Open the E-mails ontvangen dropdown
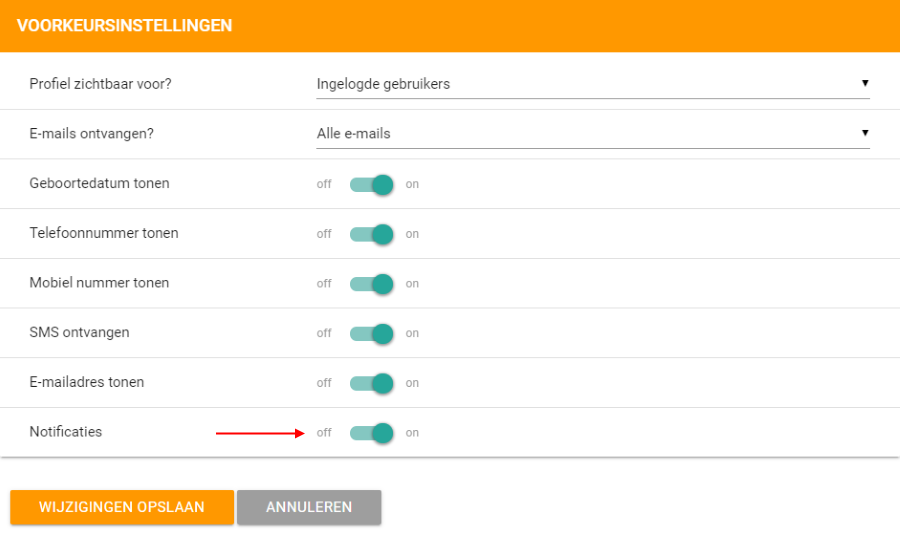This screenshot has width=900, height=538. [x=593, y=134]
